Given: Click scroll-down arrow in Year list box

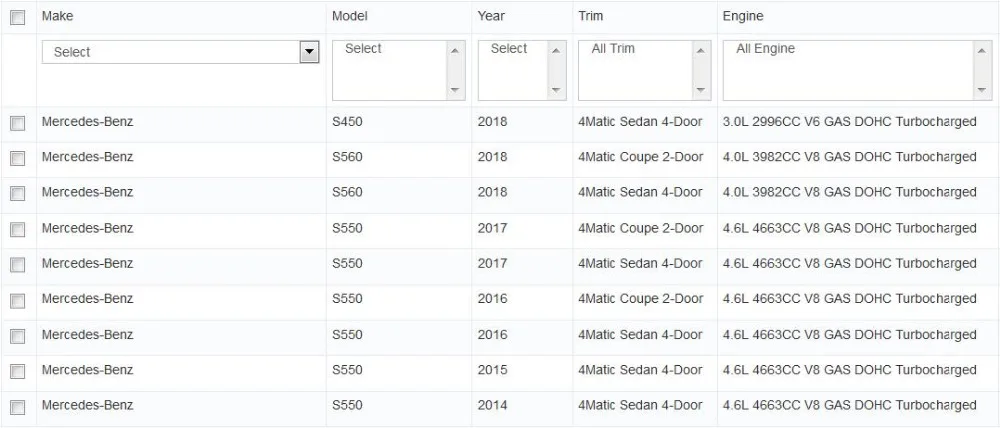Looking at the screenshot, I should 557,90.
